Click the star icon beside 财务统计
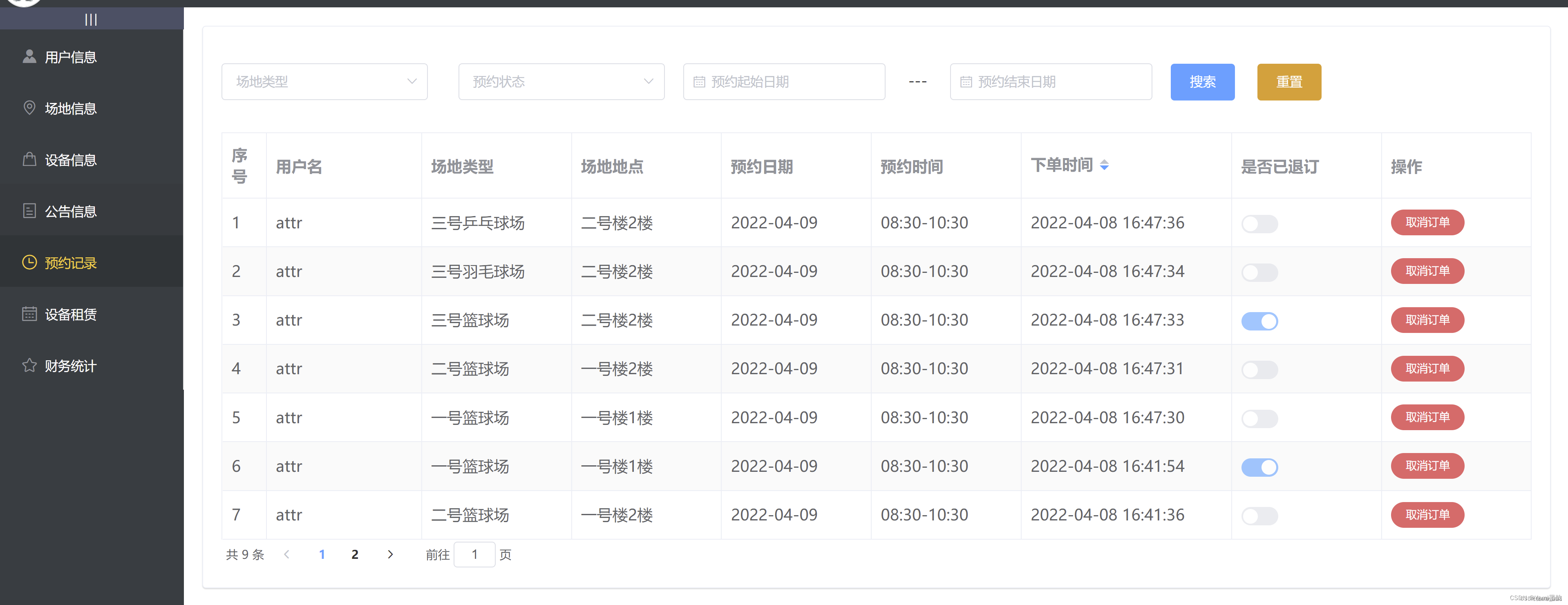Viewport: 1568px width, 605px height. pyautogui.click(x=29, y=365)
